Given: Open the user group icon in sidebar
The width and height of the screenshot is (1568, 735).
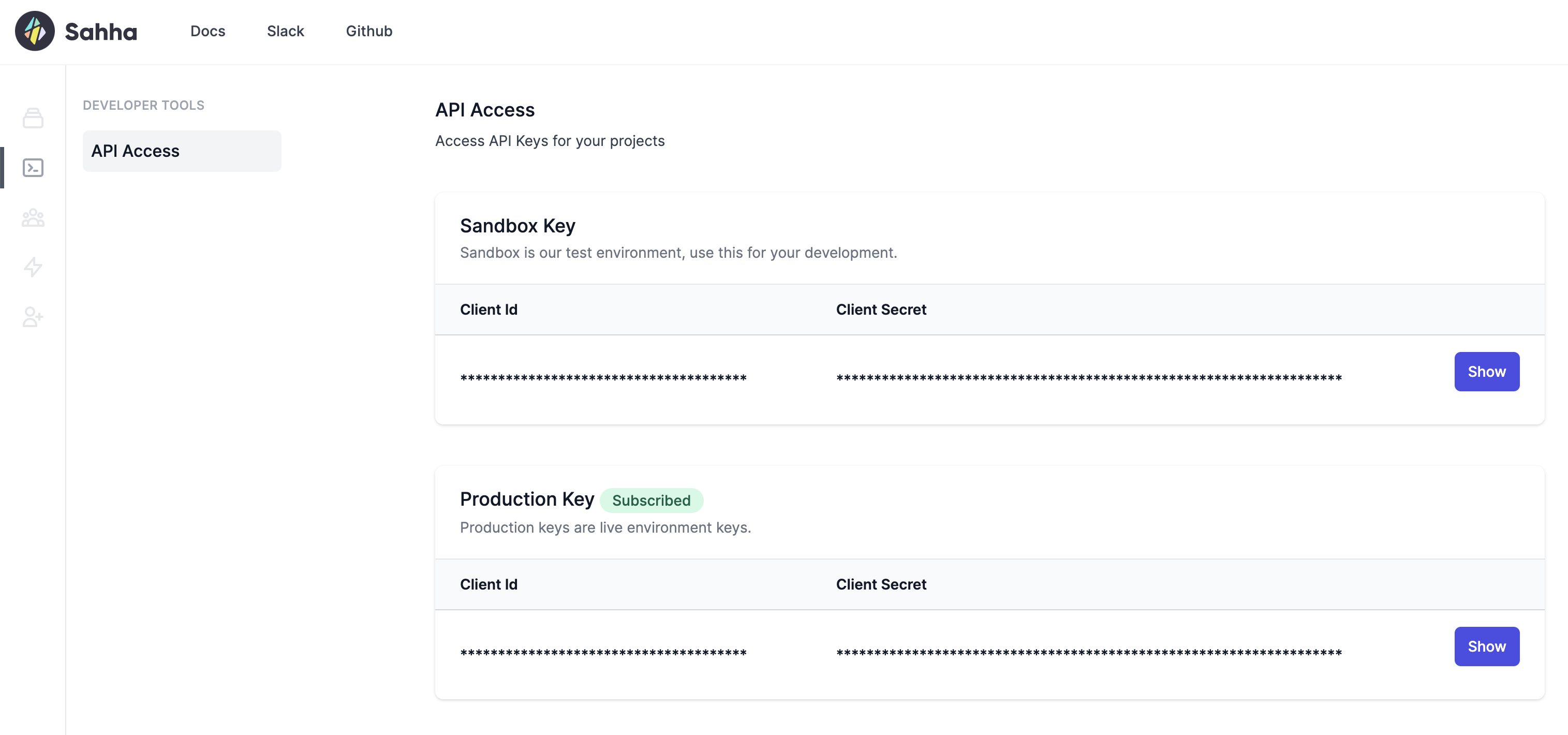Looking at the screenshot, I should [x=33, y=217].
